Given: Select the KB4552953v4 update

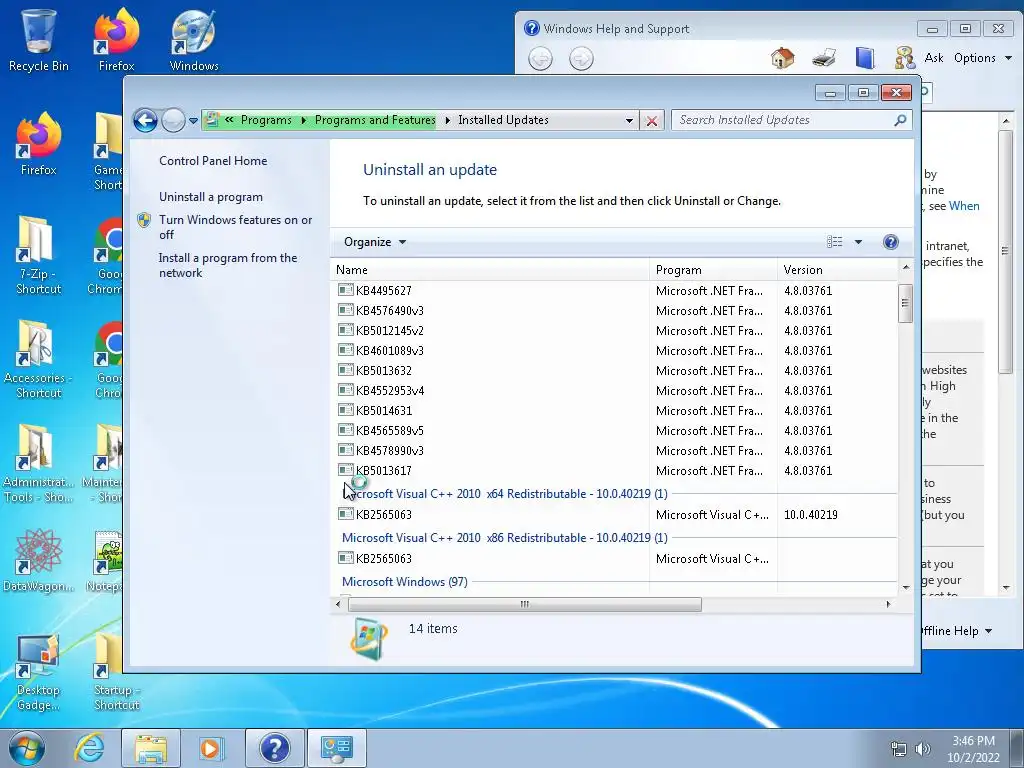Looking at the screenshot, I should [x=616, y=391].
